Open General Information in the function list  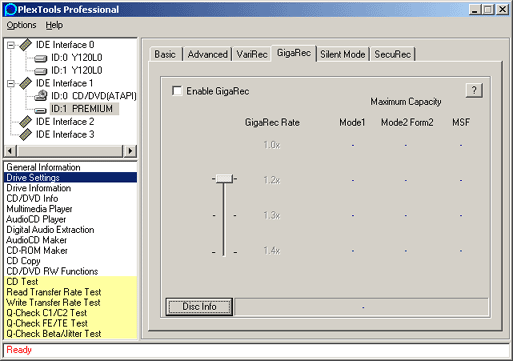[70, 167]
